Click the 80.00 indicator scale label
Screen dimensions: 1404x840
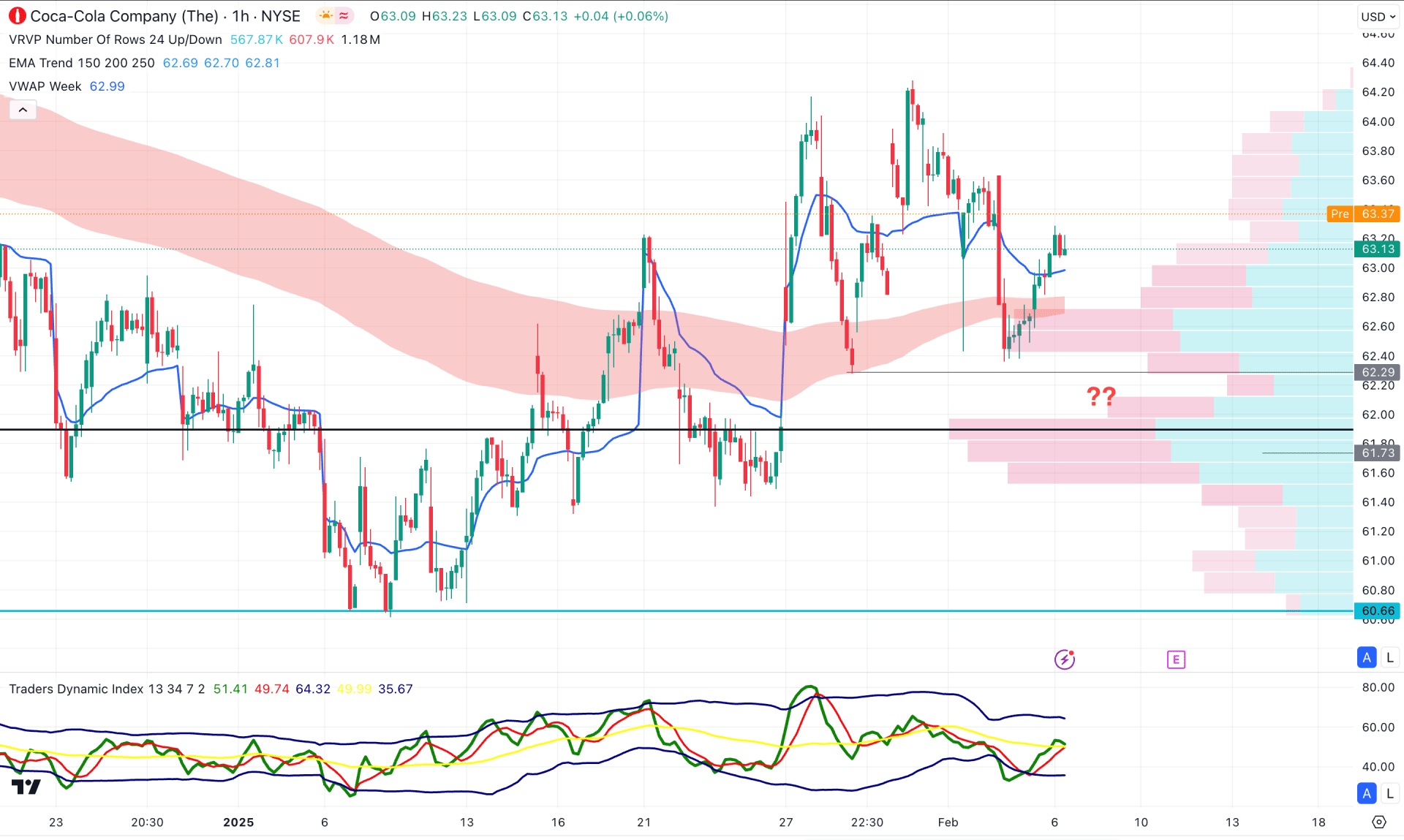point(1378,687)
